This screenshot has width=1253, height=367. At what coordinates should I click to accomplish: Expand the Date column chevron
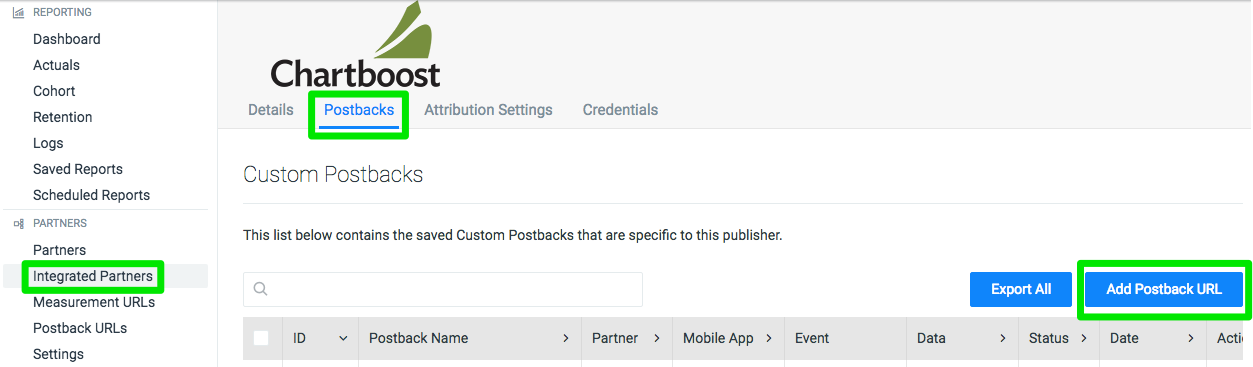click(1191, 339)
